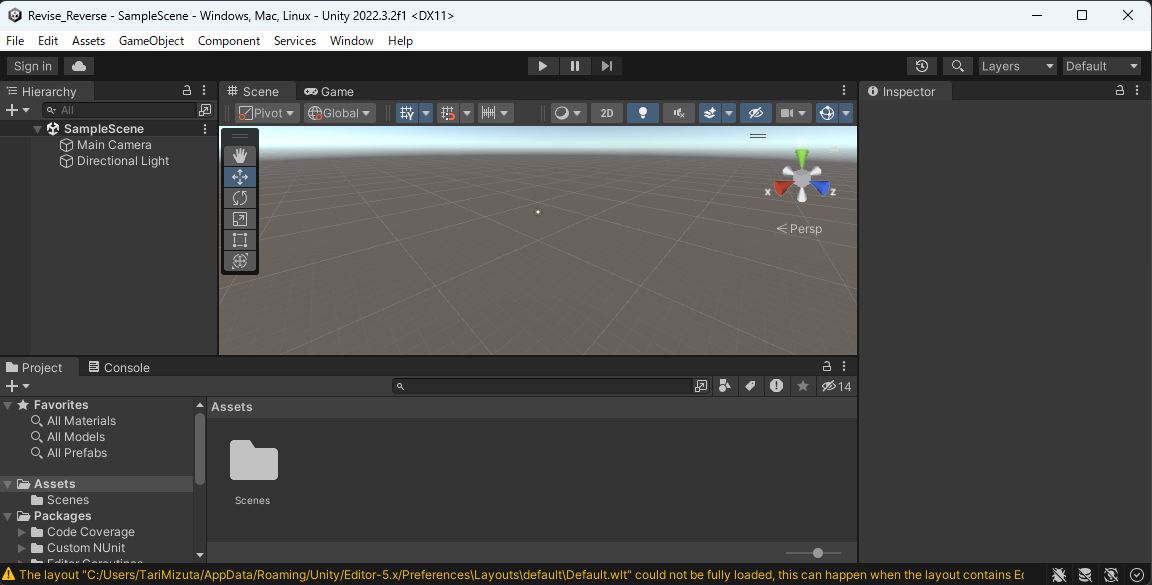Open Scene view more options menu
This screenshot has height=585, width=1152.
[x=844, y=90]
